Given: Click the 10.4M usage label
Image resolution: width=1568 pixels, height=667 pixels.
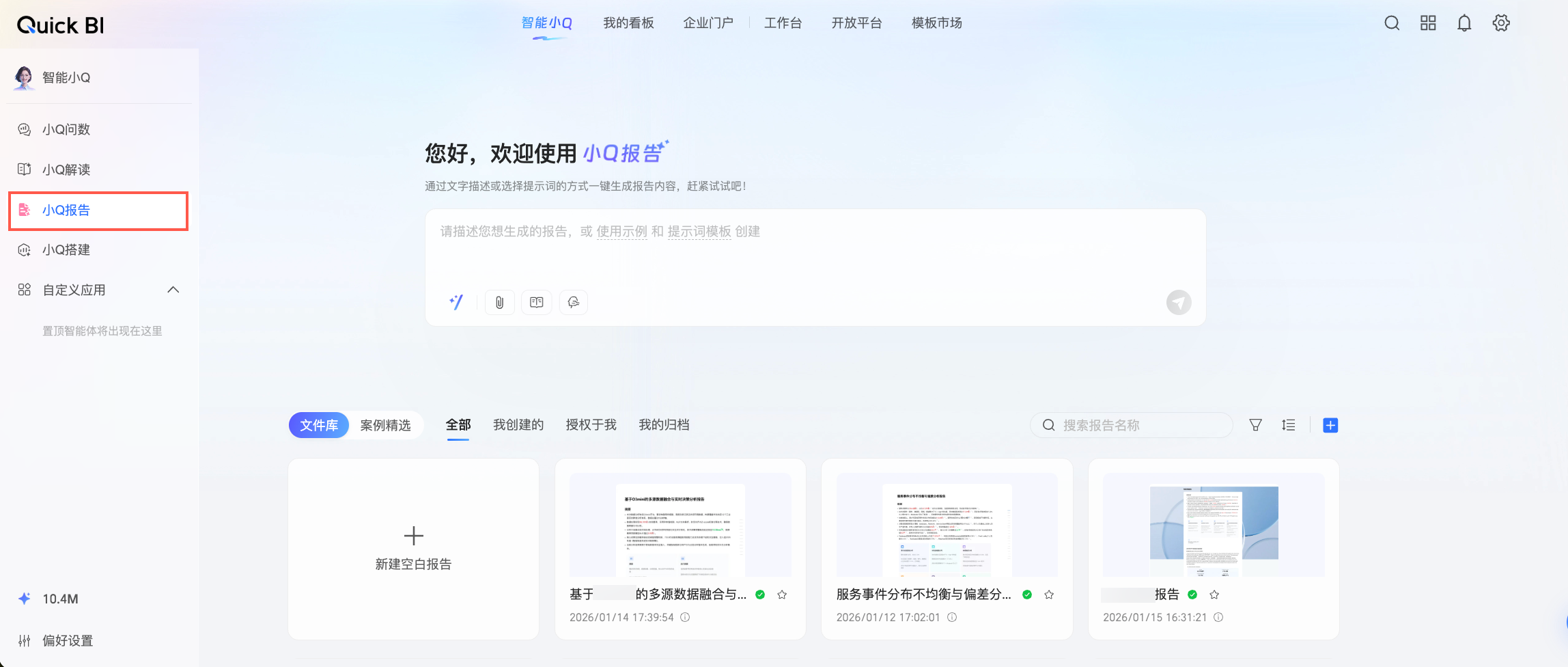Looking at the screenshot, I should click(x=60, y=599).
